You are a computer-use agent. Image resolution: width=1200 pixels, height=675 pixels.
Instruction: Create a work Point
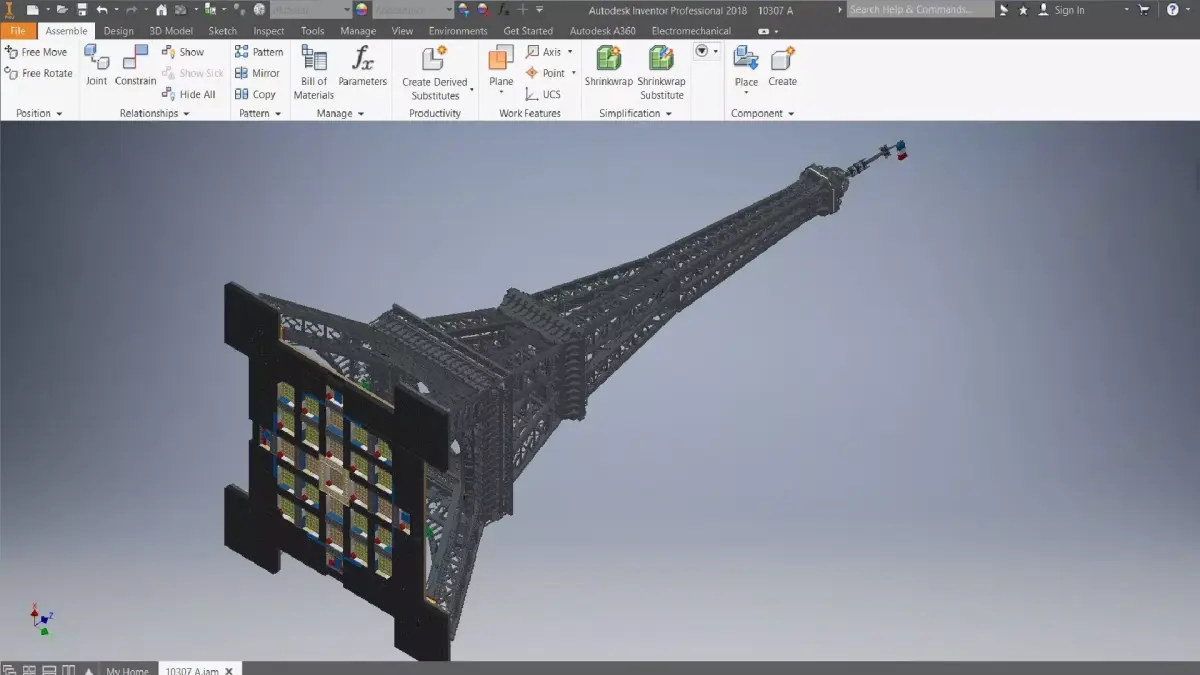click(x=546, y=73)
